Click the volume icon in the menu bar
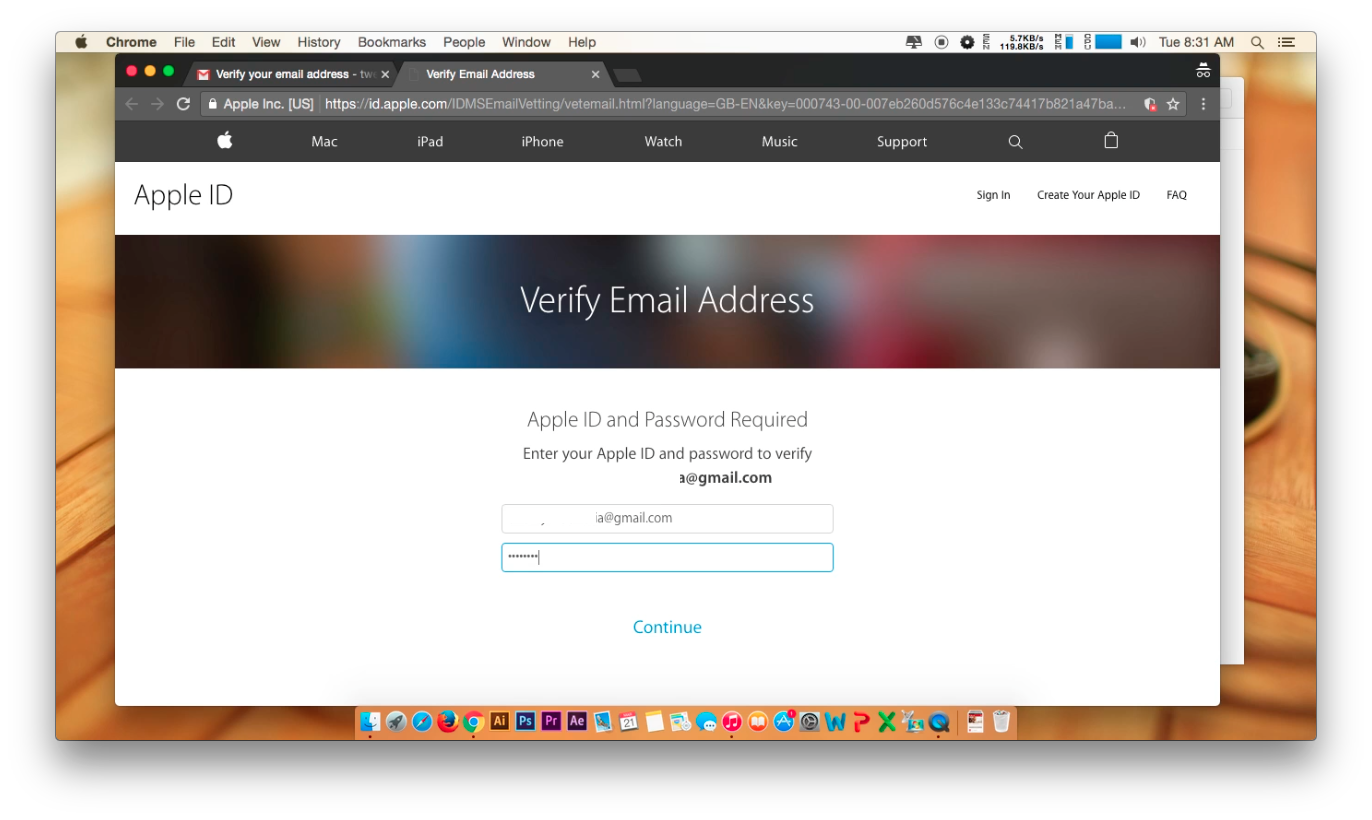Screen dimensions: 1372x820 click(x=1138, y=42)
